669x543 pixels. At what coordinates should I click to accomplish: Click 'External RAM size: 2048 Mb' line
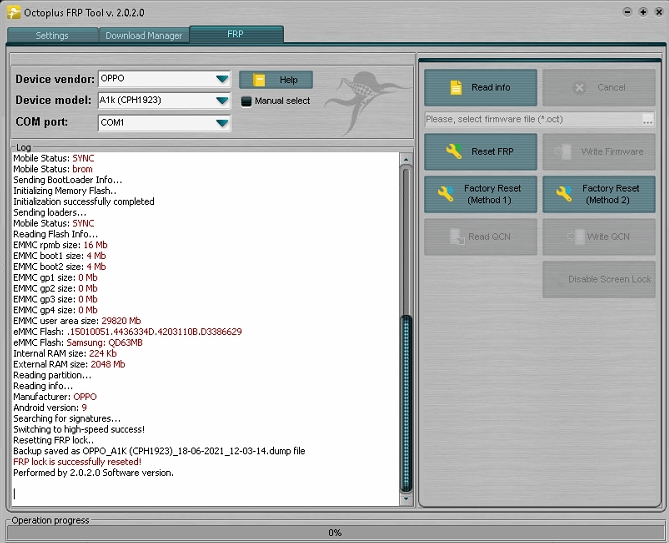69,364
